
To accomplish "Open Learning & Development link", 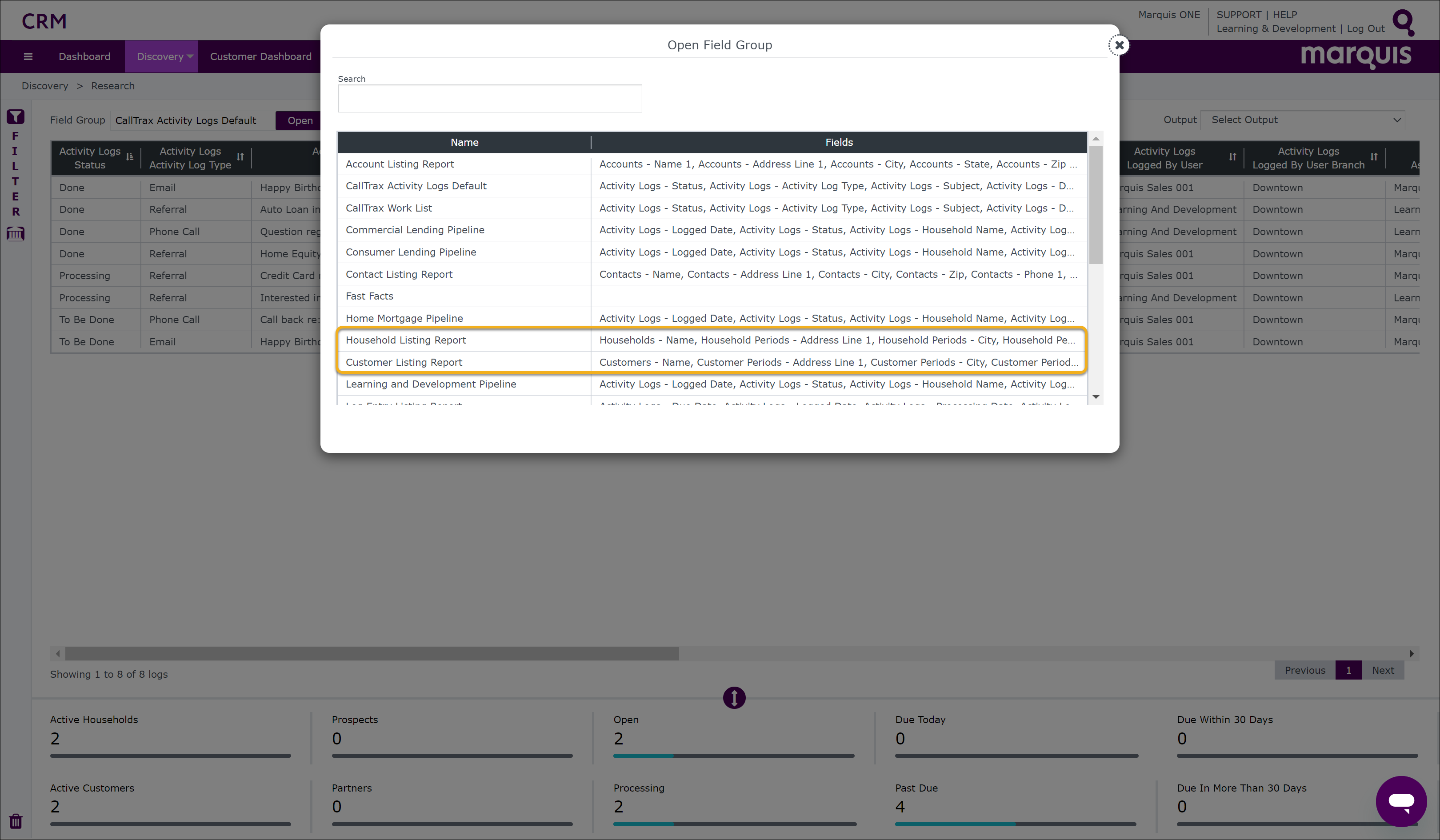I will [x=1276, y=28].
